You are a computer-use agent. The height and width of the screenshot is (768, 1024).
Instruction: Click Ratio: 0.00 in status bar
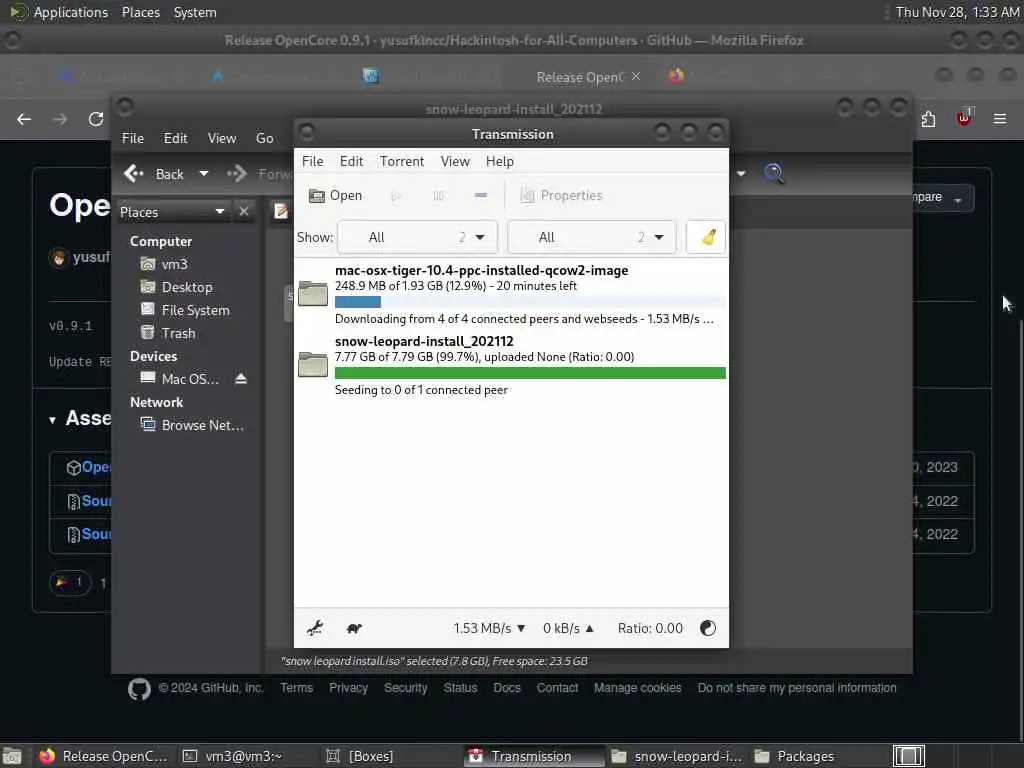[650, 628]
